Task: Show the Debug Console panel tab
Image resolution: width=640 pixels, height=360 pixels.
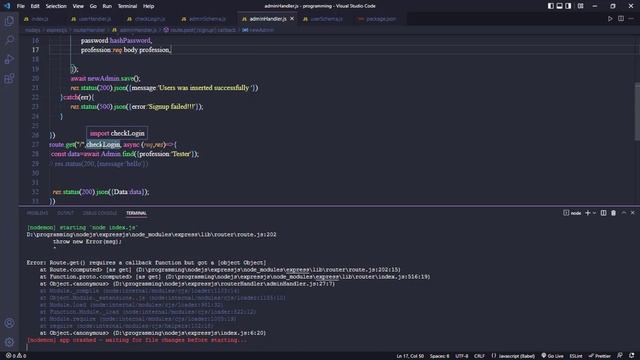Action: (100, 213)
